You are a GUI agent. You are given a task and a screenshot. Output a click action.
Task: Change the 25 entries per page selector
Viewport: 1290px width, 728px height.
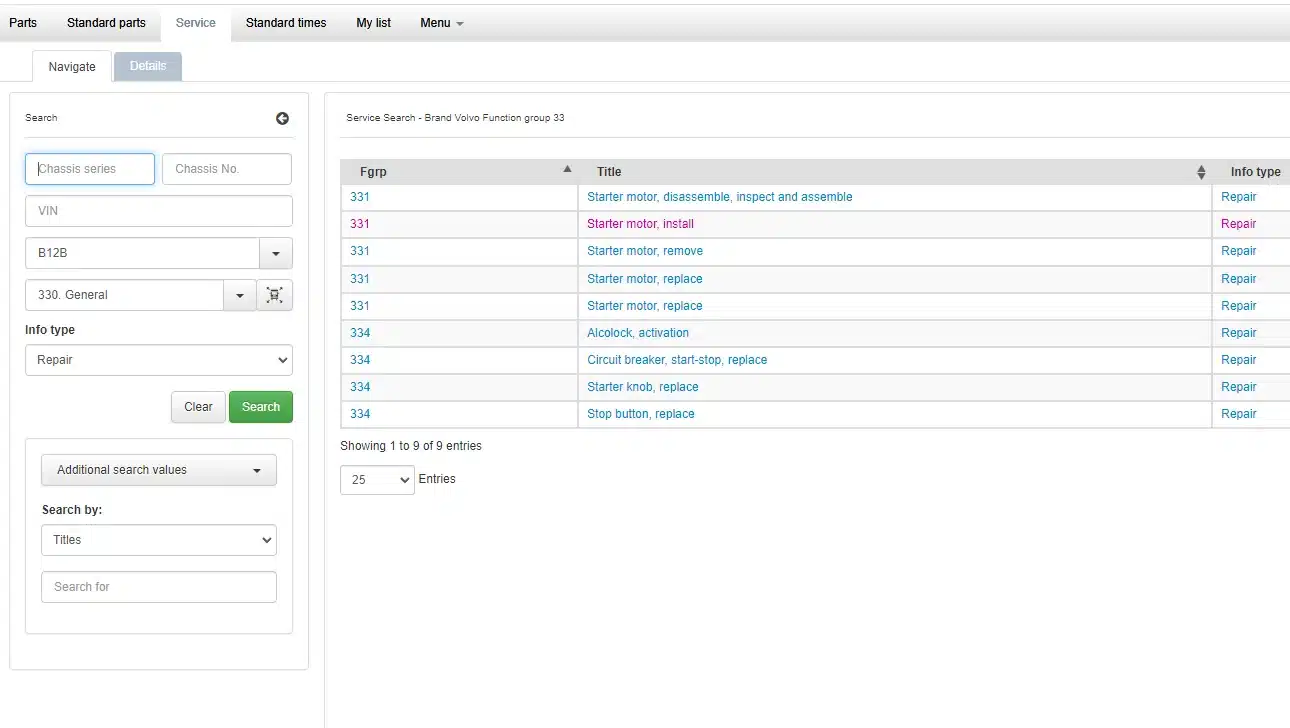coord(377,480)
